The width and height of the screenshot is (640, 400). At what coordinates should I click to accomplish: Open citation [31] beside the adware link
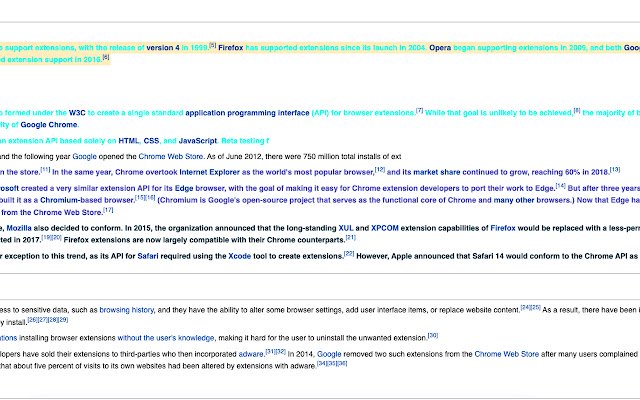[270, 351]
